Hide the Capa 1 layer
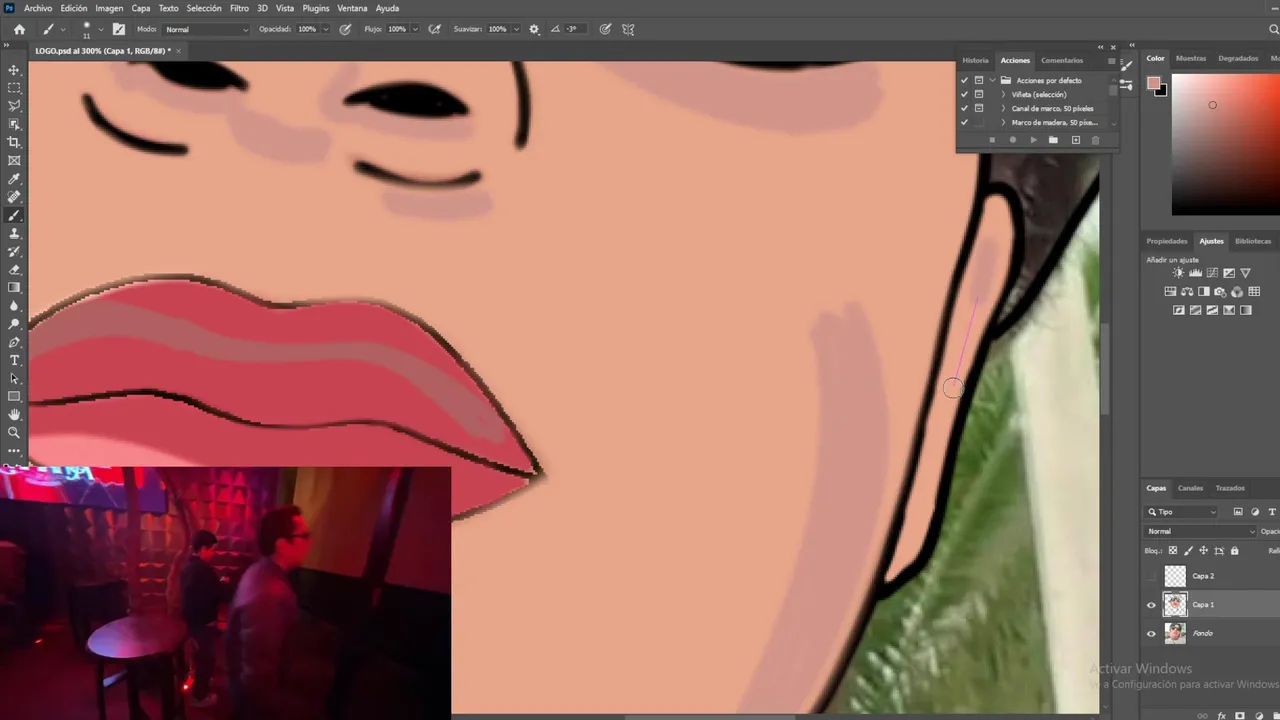1280x720 pixels. tap(1151, 604)
